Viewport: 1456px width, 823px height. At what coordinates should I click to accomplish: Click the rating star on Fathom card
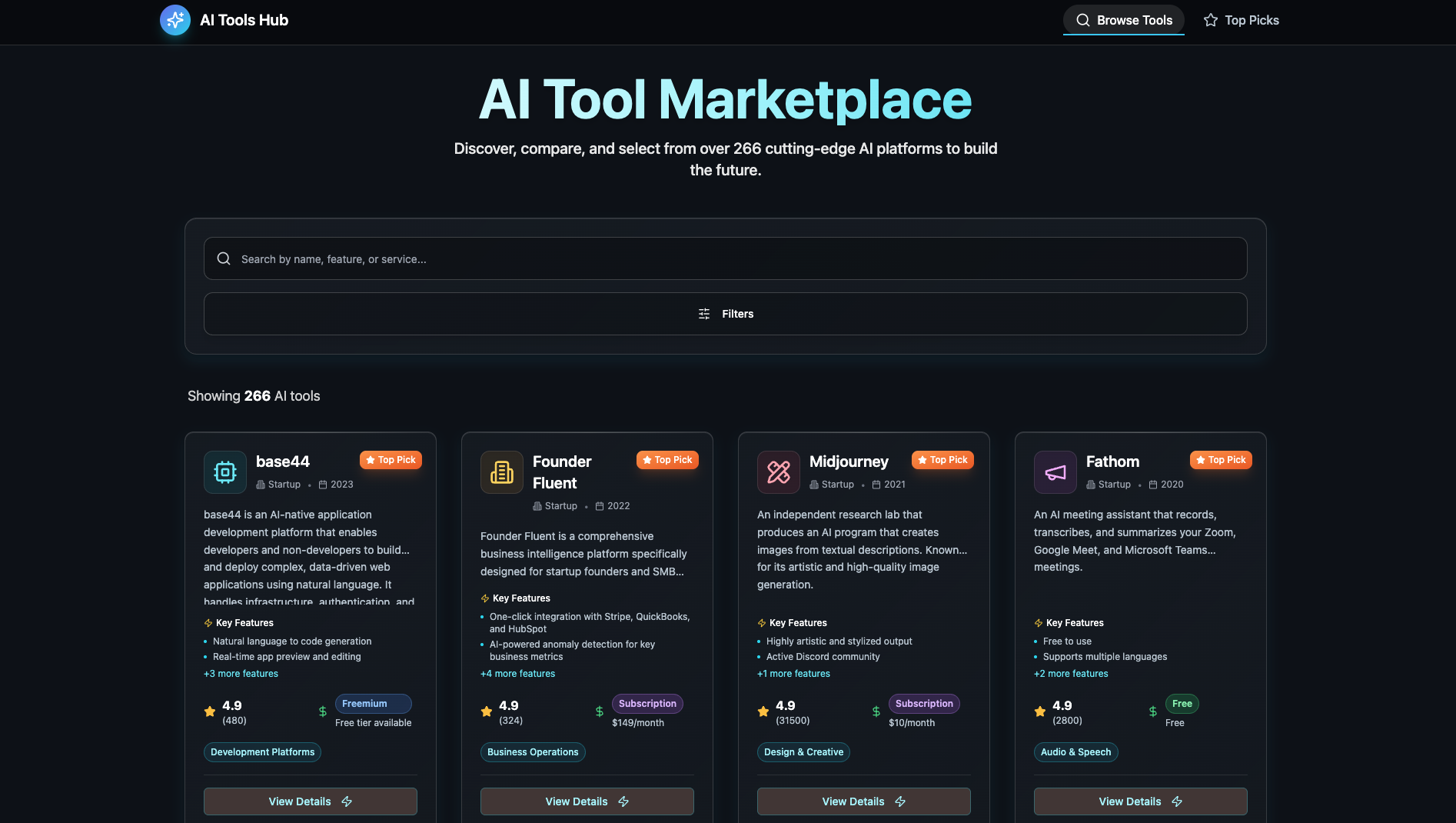pyautogui.click(x=1040, y=712)
